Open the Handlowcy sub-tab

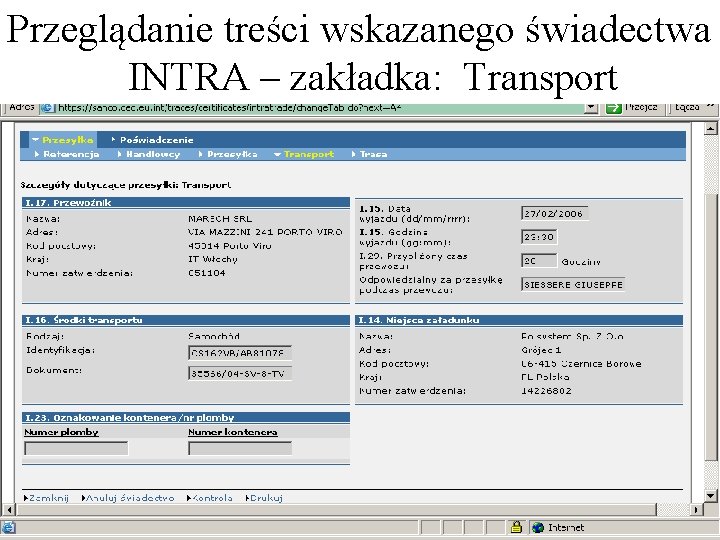click(x=153, y=154)
